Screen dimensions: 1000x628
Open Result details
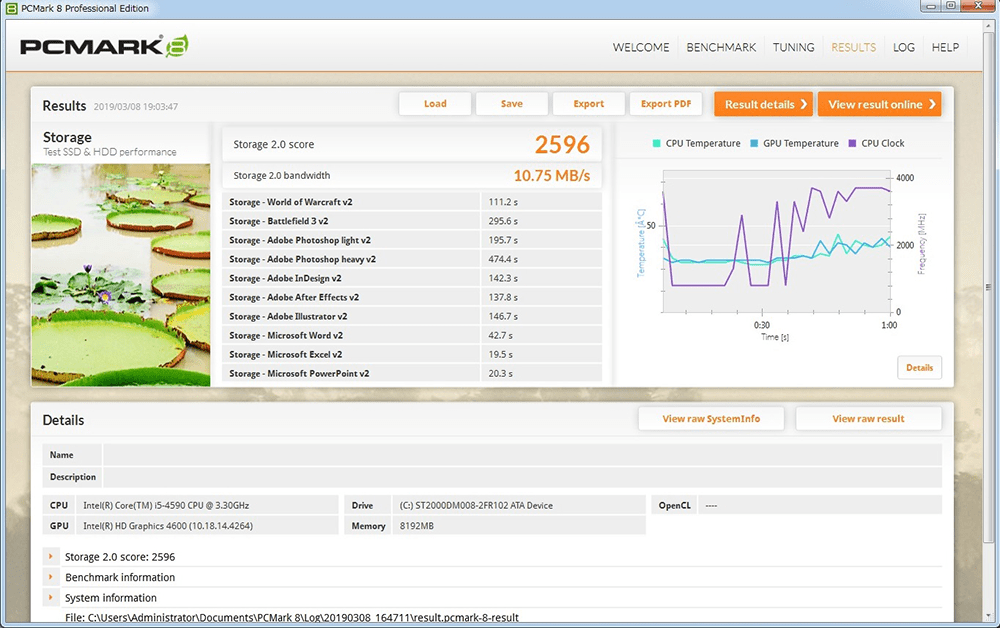[x=763, y=104]
